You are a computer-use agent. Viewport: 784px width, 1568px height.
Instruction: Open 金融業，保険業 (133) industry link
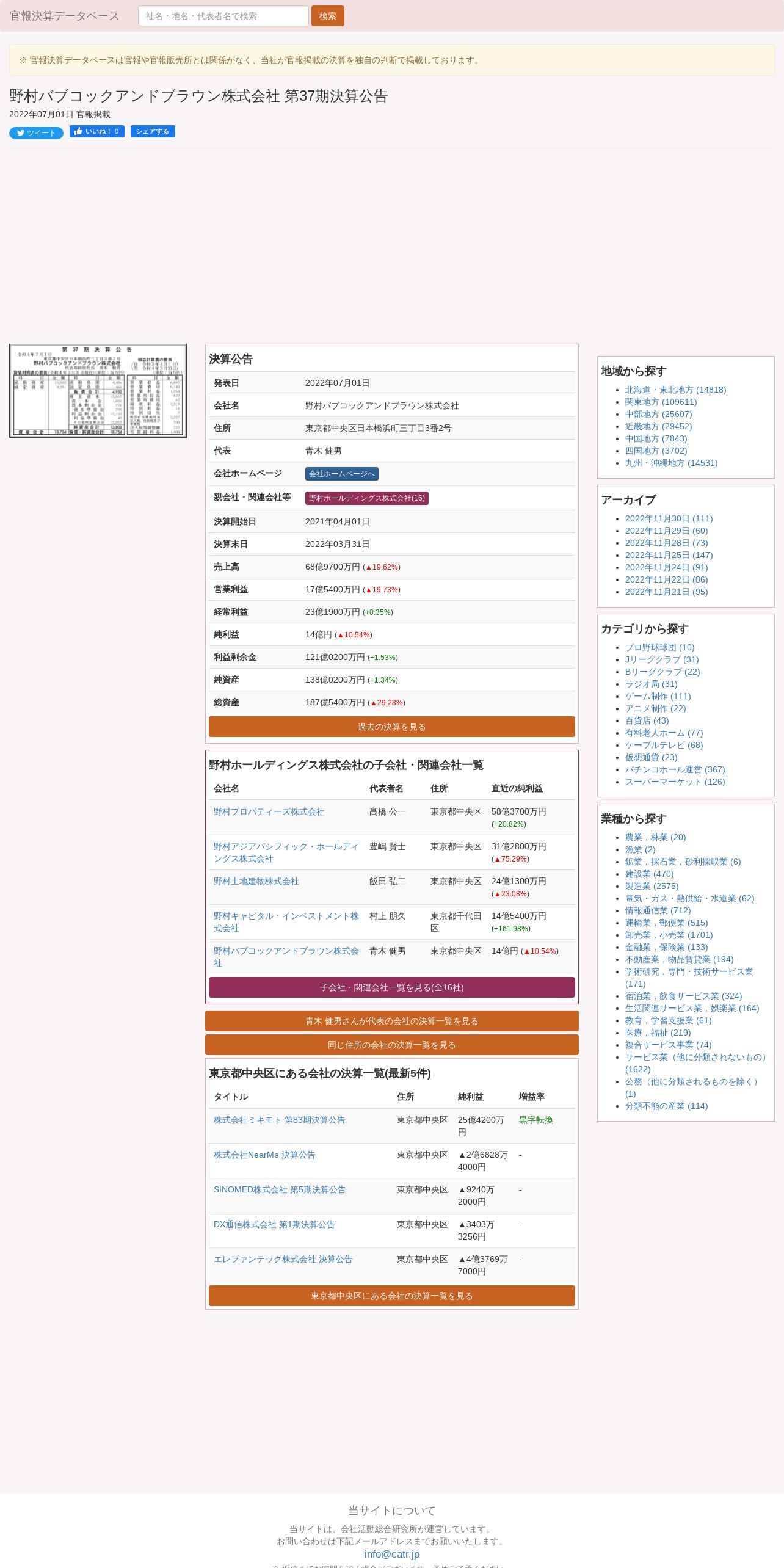666,947
